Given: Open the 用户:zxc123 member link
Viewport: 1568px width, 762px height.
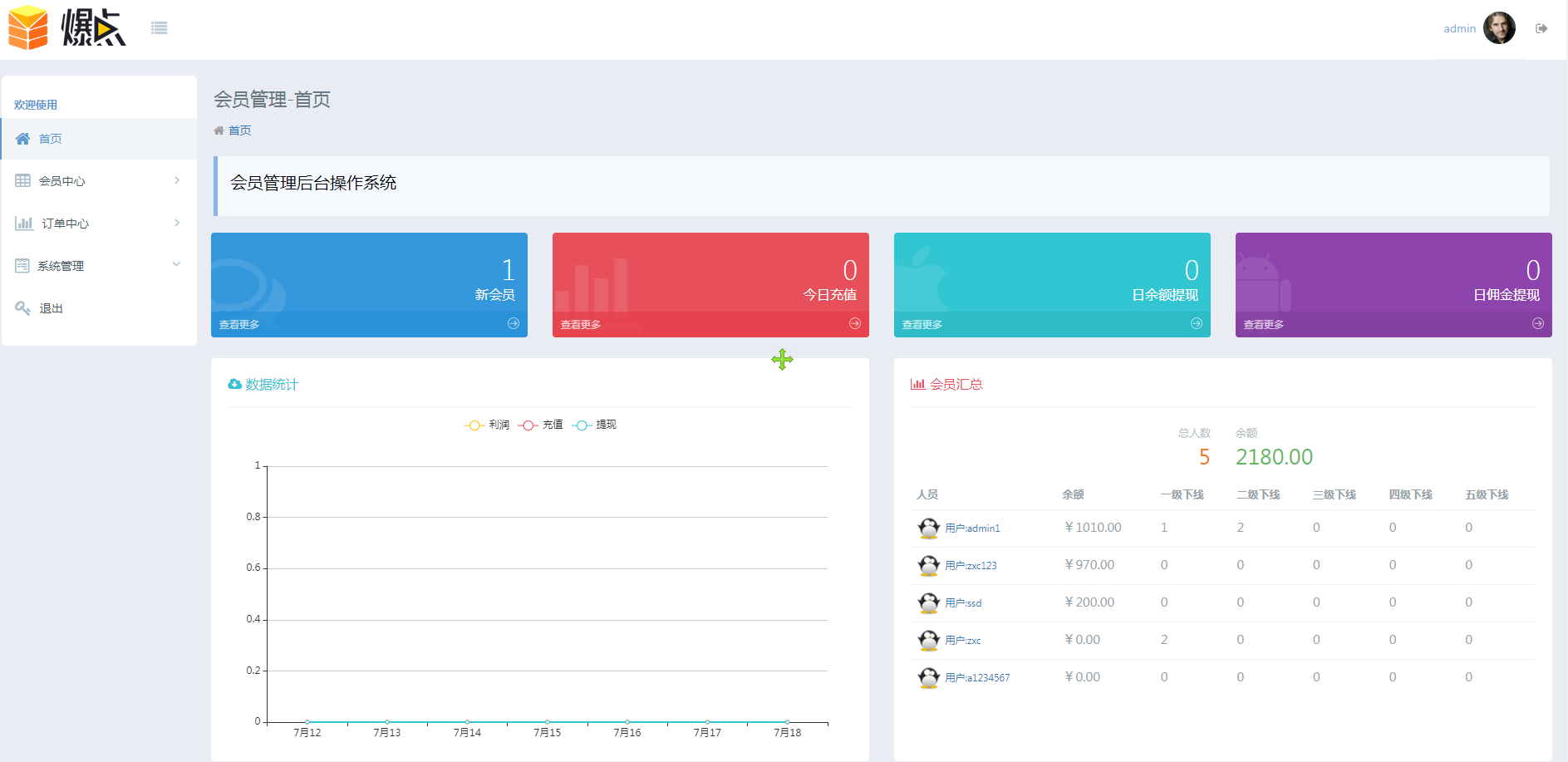Looking at the screenshot, I should click(971, 566).
